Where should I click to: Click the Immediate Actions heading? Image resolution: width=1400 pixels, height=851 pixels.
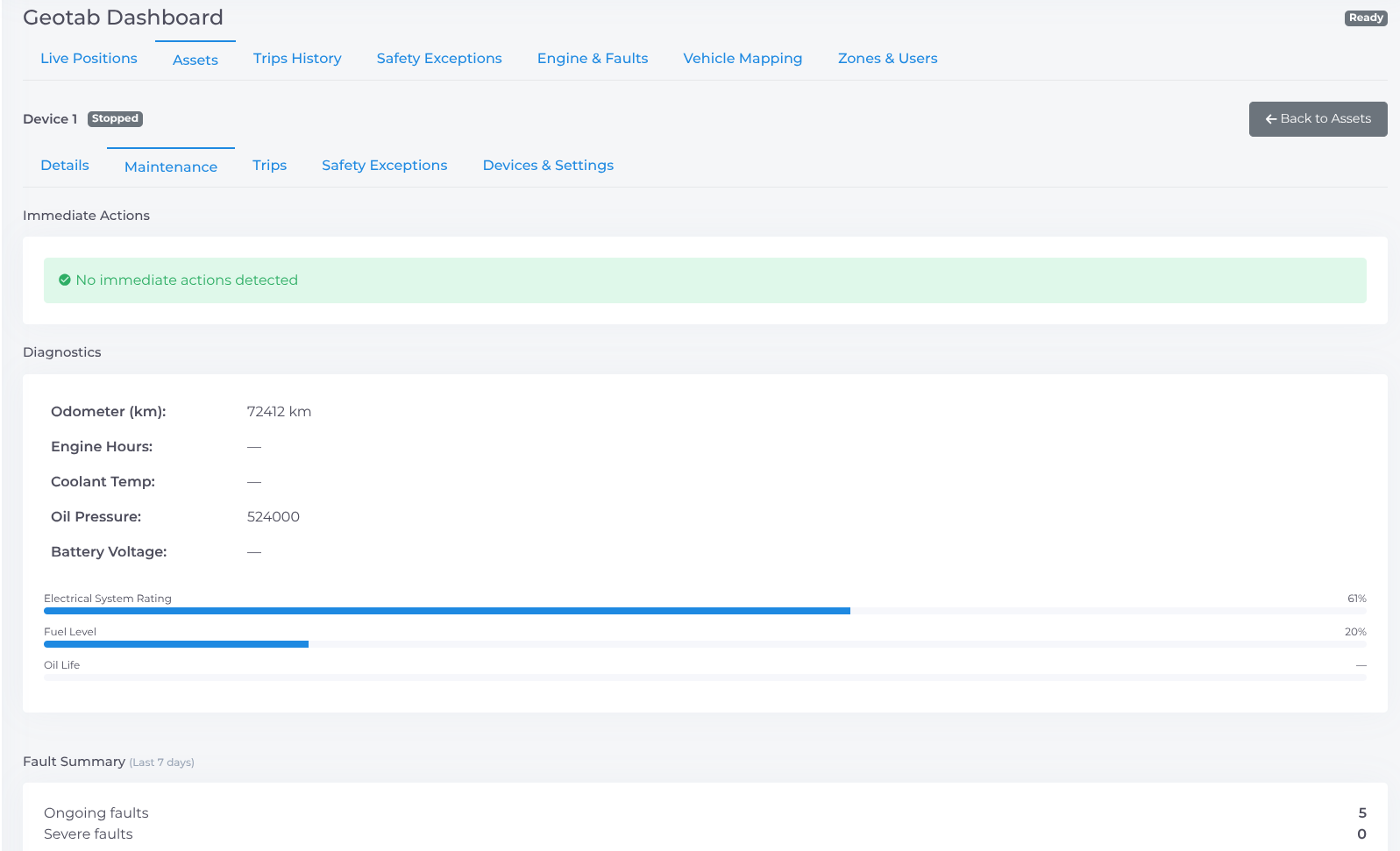[86, 216]
